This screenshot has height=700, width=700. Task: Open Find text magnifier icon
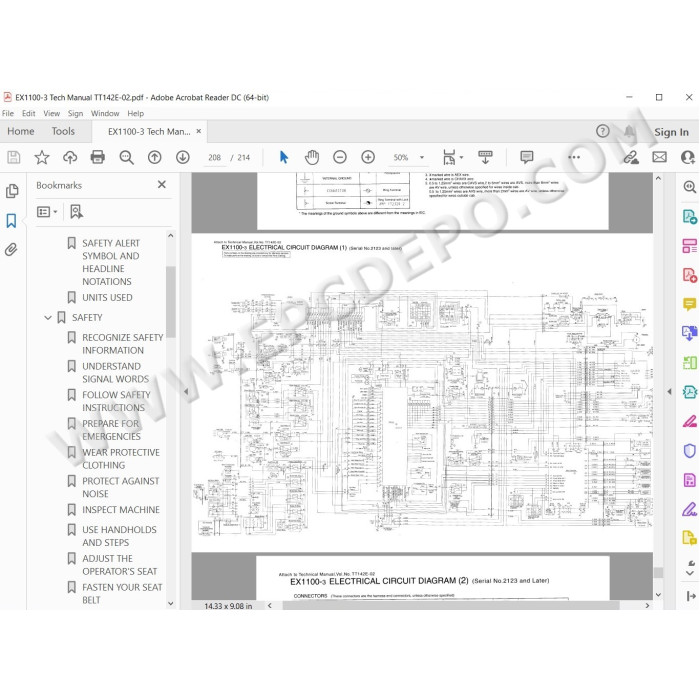pyautogui.click(x=126, y=157)
